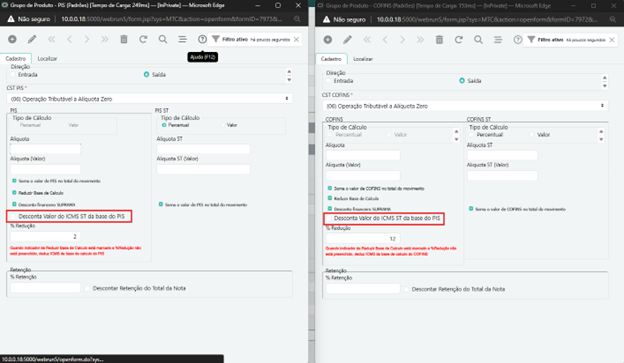Select Saída direction in PIS window
This screenshot has height=363, width=624.
pyautogui.click(x=146, y=74)
